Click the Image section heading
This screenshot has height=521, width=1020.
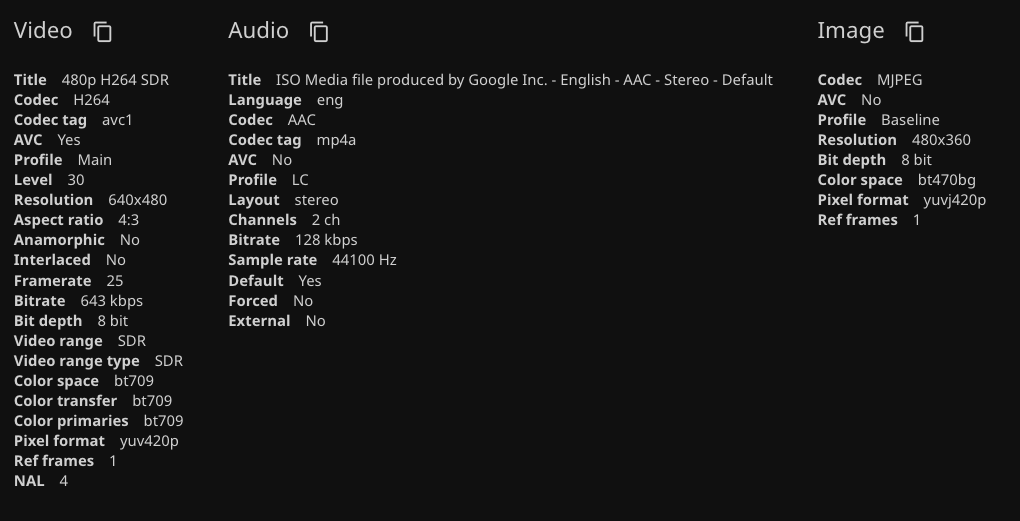tap(850, 31)
